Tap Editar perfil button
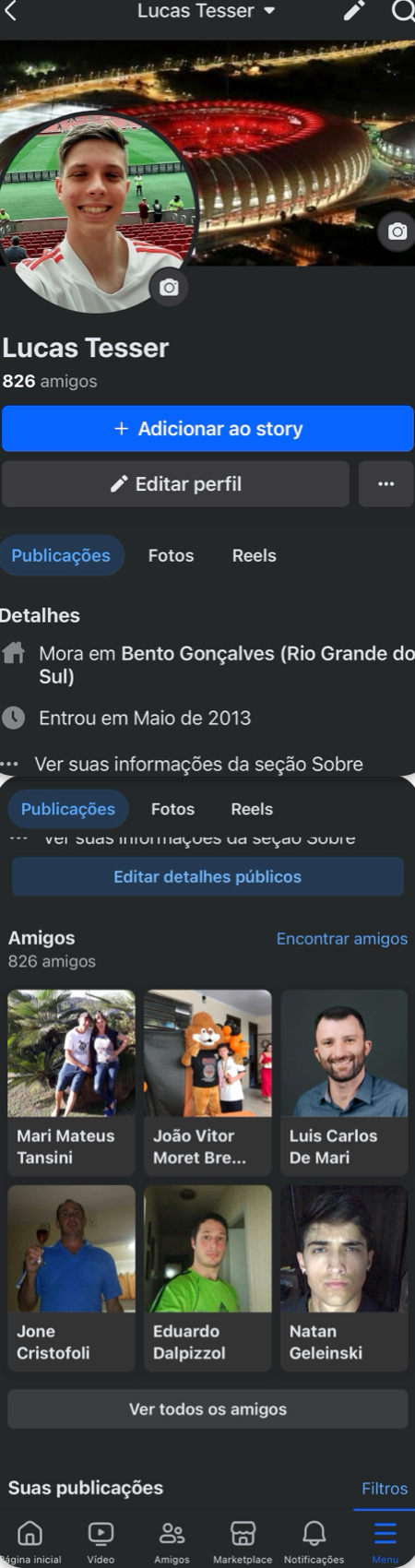 (x=175, y=484)
